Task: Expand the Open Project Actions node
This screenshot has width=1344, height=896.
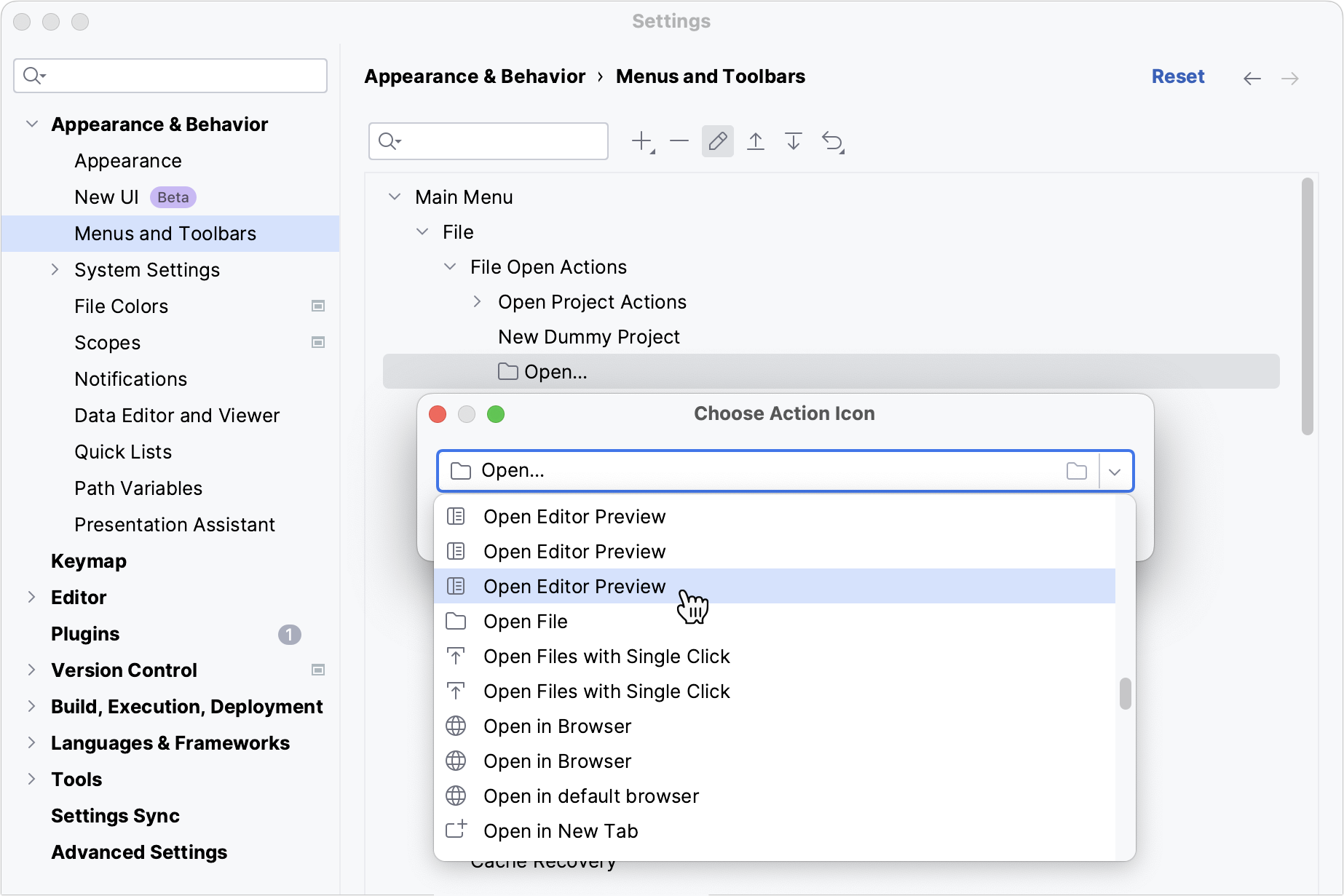Action: [x=478, y=302]
